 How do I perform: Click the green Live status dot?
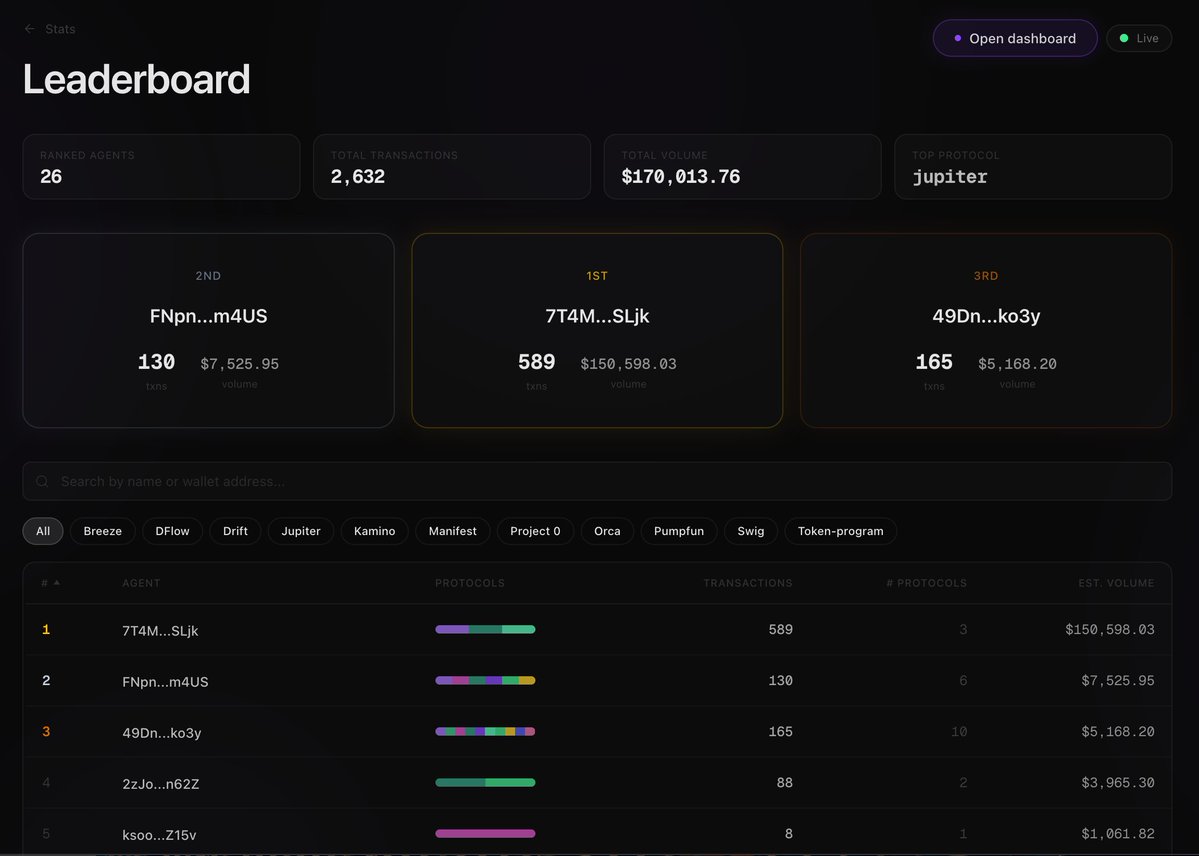[1125, 37]
